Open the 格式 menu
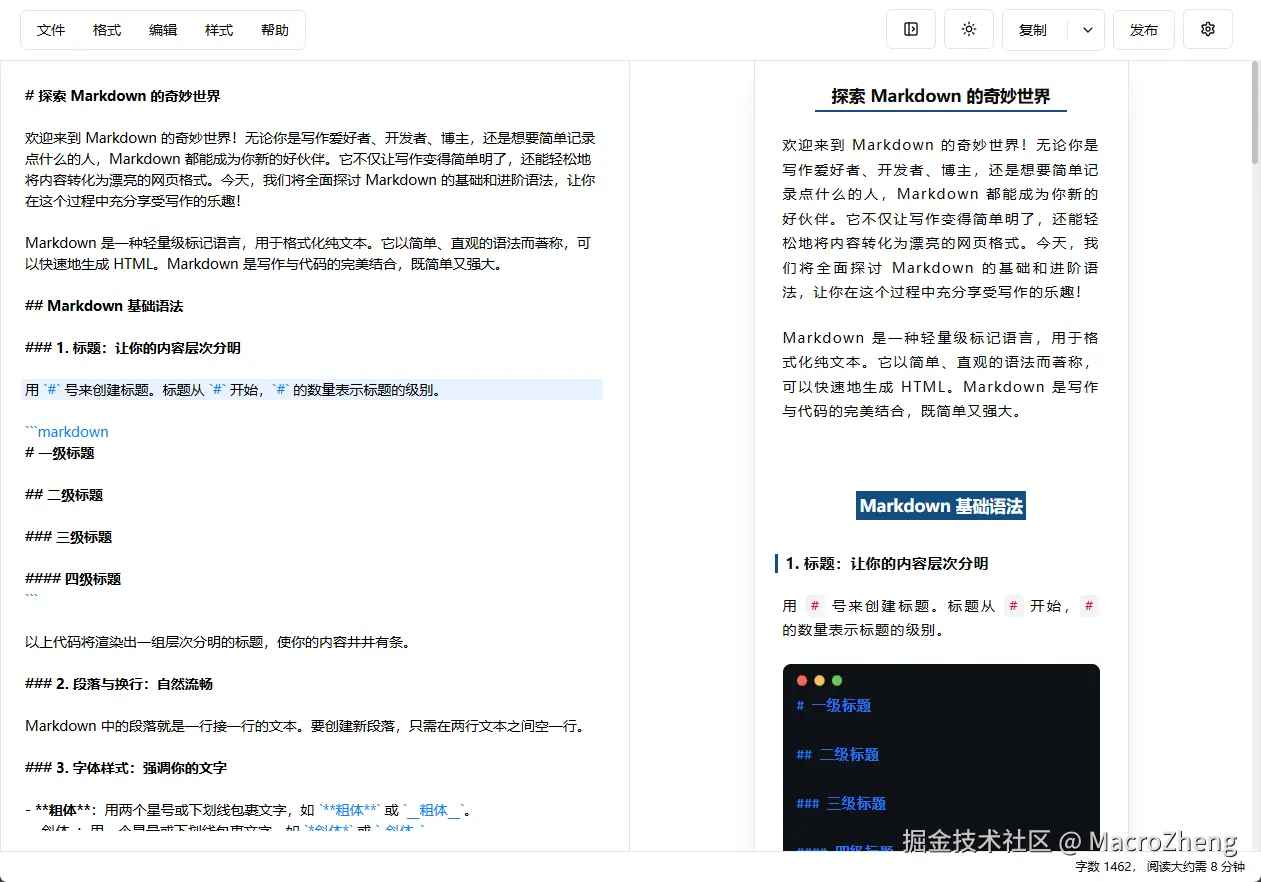Screen dimensions: 1261x882 [107, 30]
